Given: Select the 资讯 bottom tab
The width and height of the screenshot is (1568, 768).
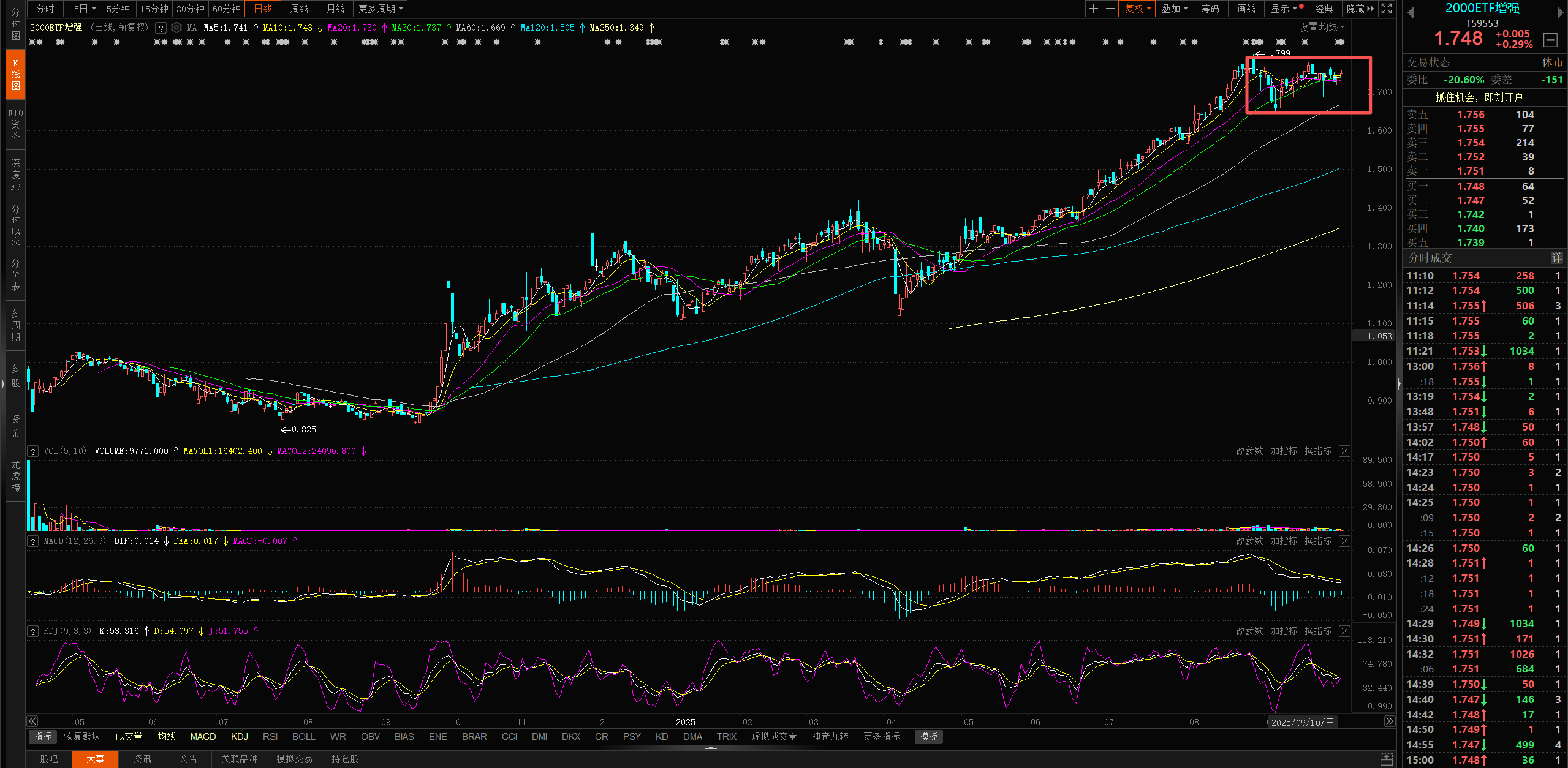Looking at the screenshot, I should tap(142, 759).
